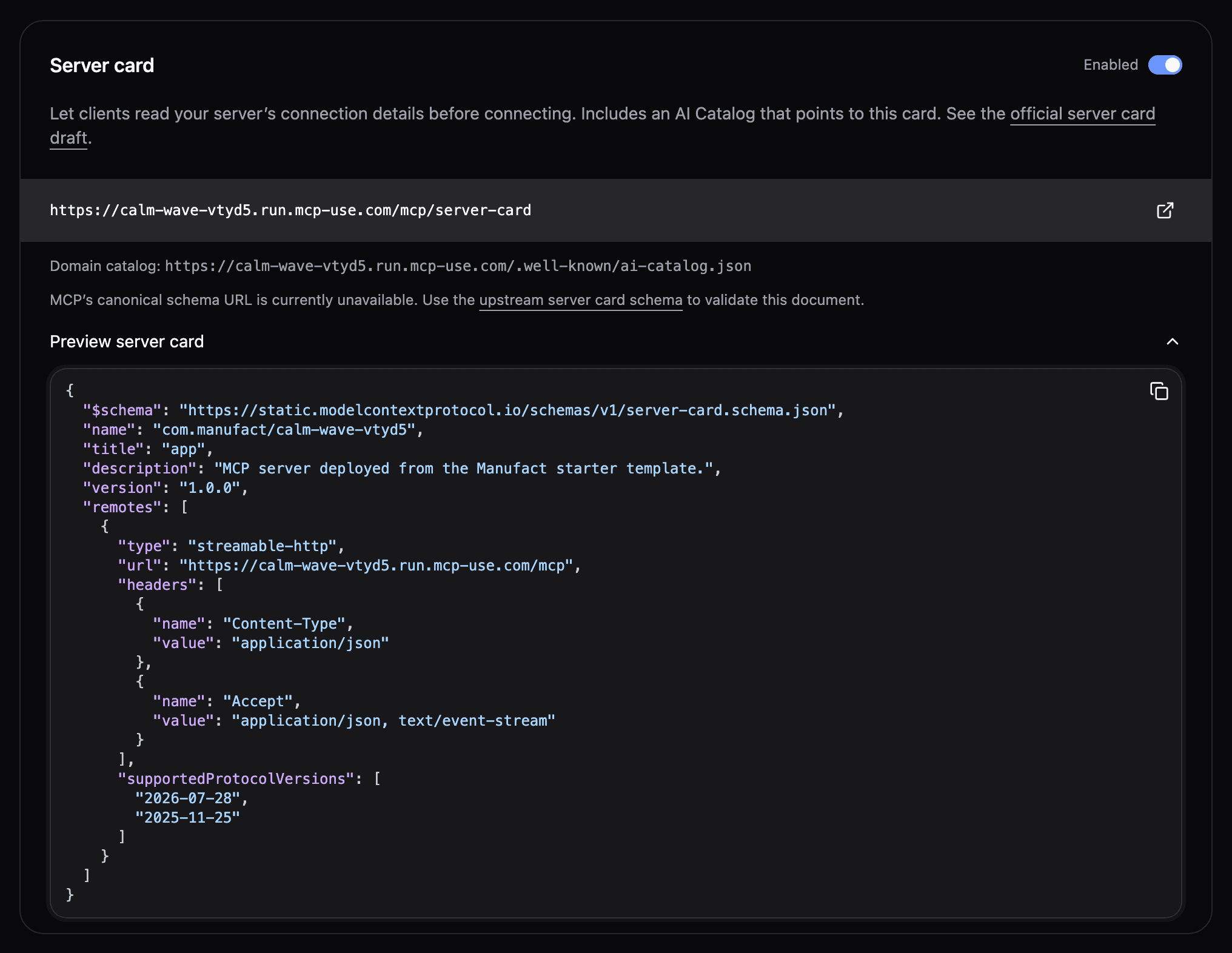Select the remote "url" mcp endpoint value

[376, 566]
